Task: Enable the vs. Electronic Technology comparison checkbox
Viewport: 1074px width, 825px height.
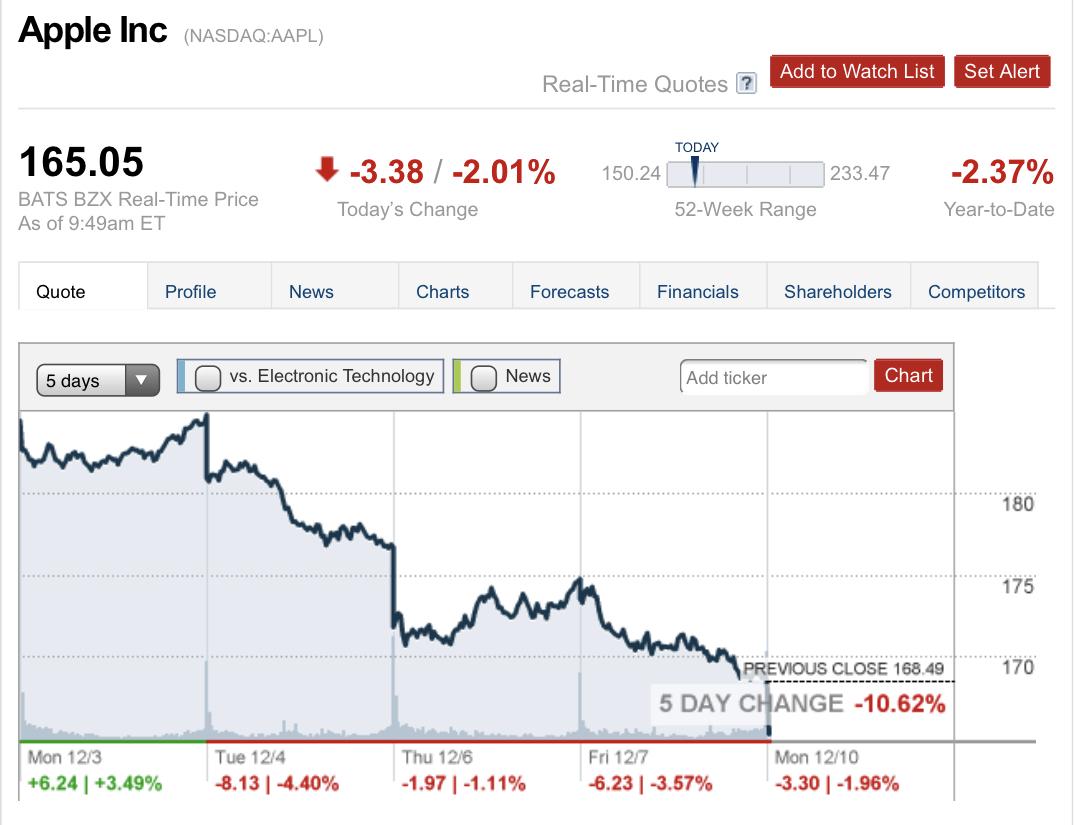Action: (x=208, y=377)
